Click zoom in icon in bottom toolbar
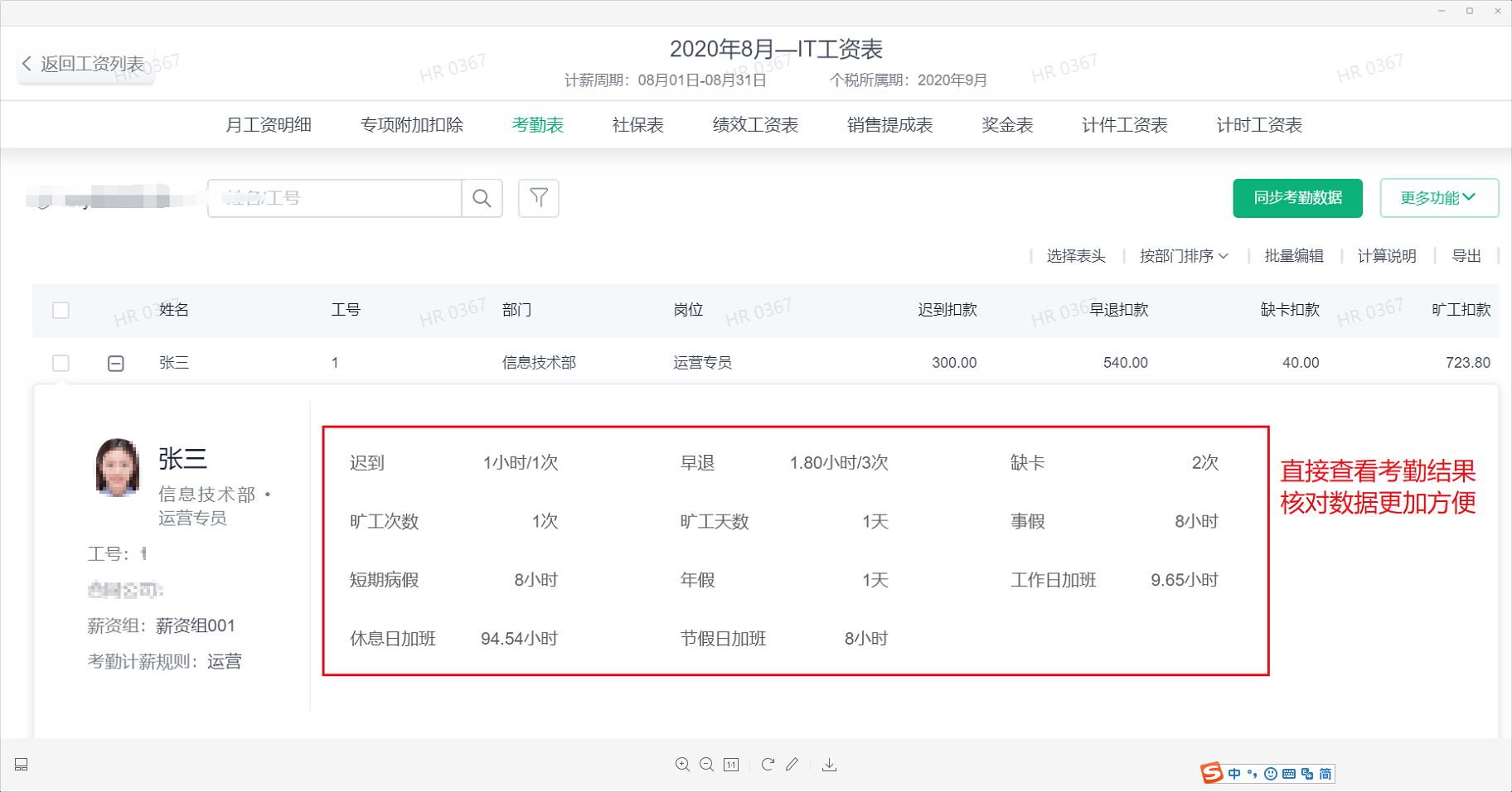Image resolution: width=1512 pixels, height=792 pixels. 682,765
